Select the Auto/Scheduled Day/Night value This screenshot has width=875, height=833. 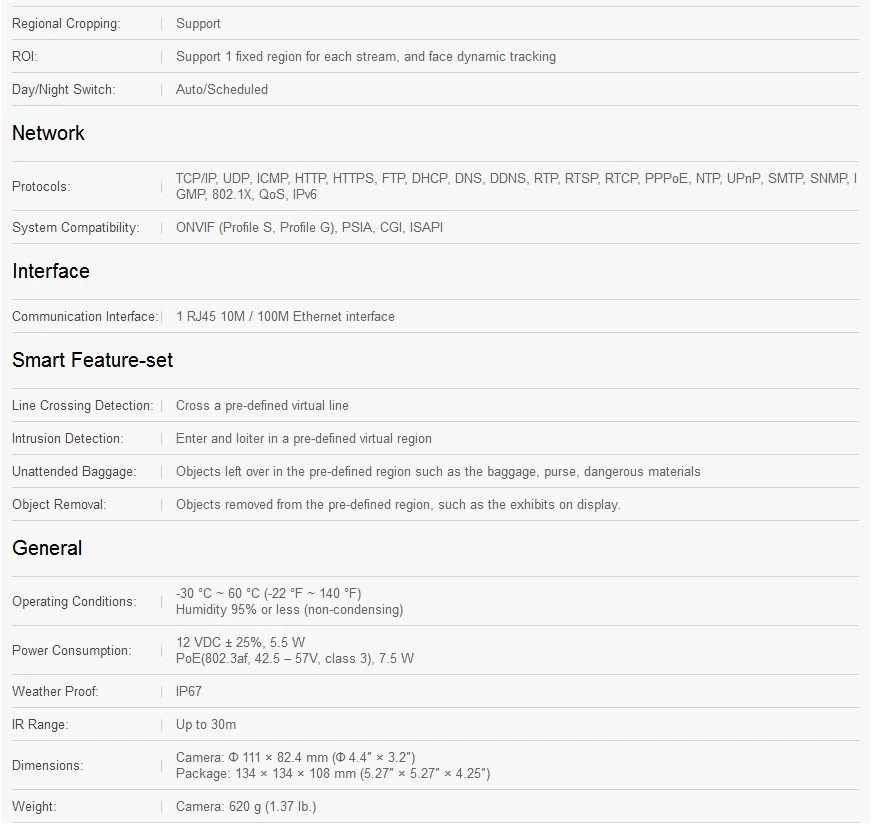(222, 90)
